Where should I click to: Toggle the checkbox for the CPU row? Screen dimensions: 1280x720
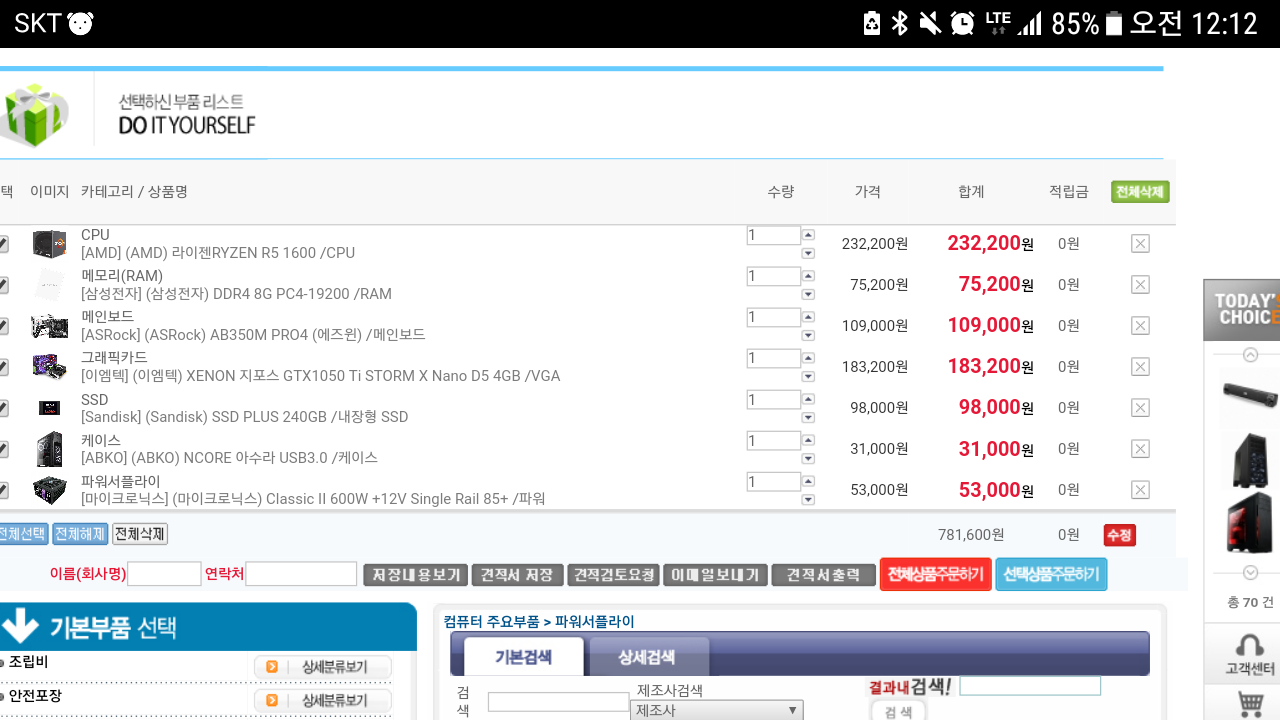tap(3, 244)
